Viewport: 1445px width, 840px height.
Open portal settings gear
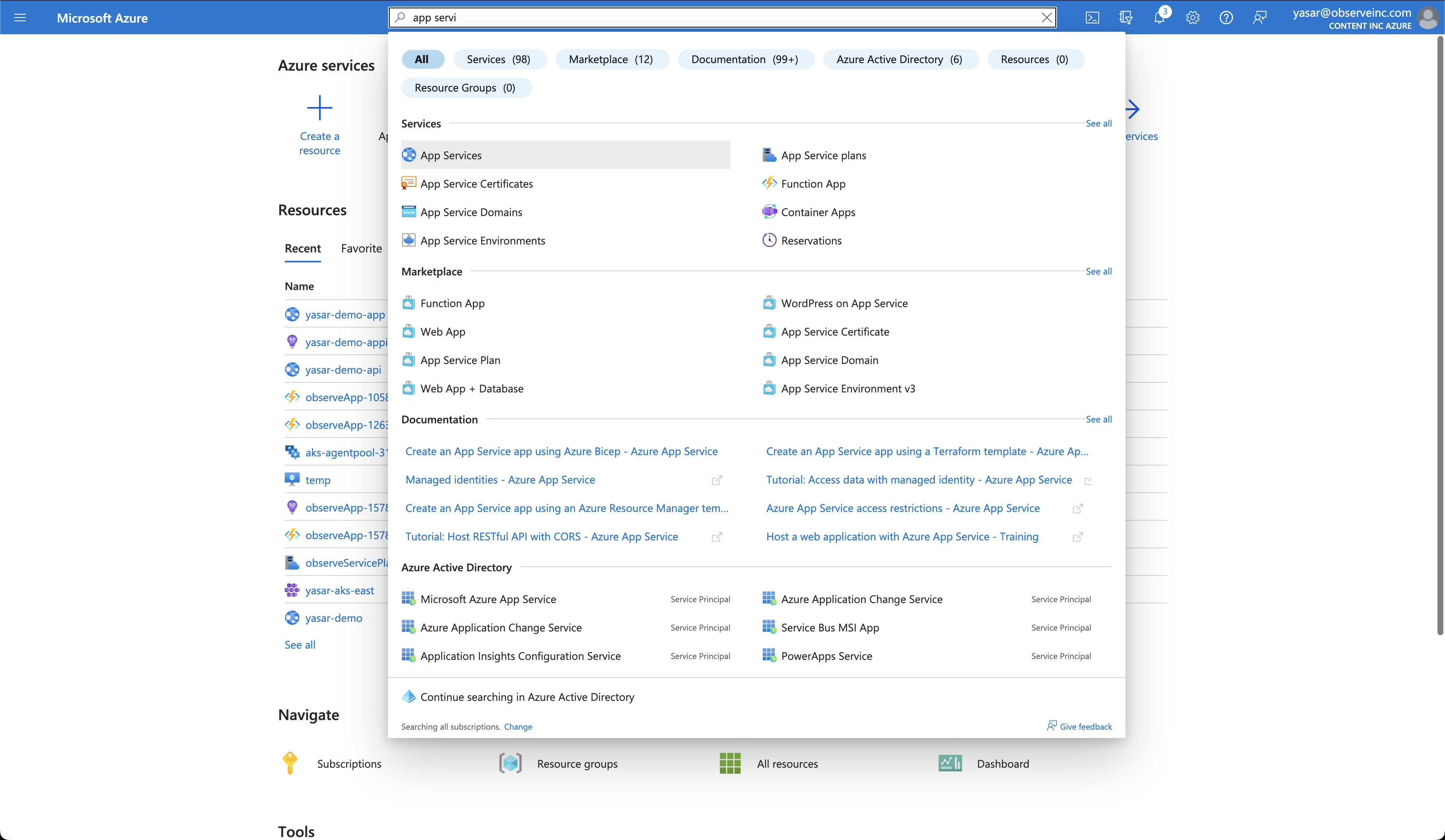pos(1193,18)
